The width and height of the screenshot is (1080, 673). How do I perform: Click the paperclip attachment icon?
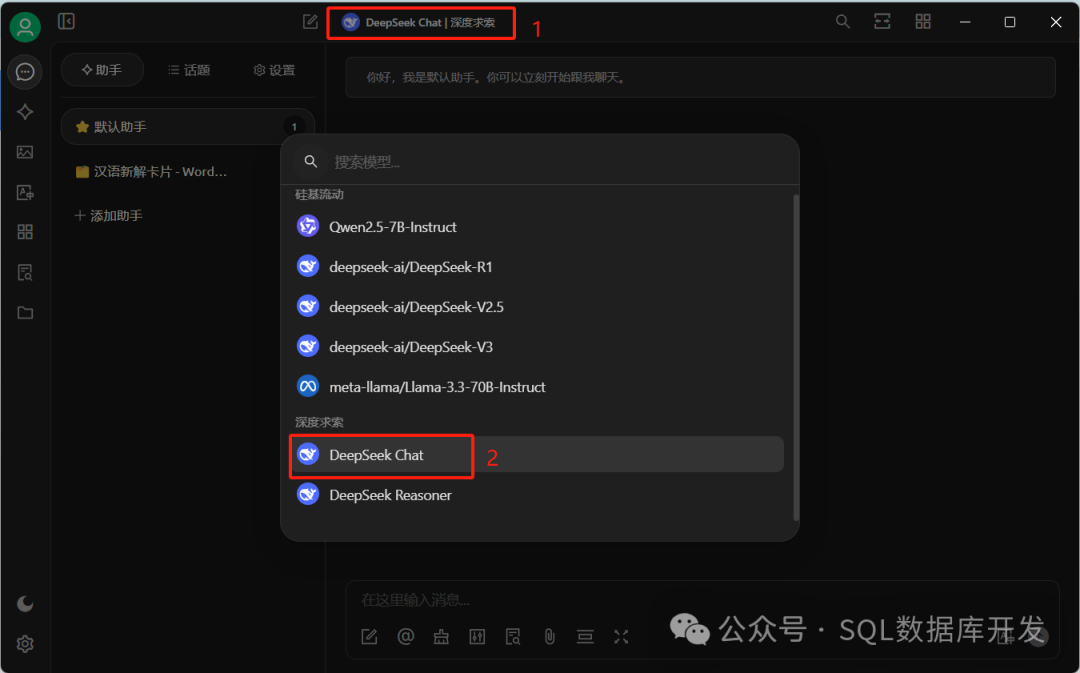point(549,636)
